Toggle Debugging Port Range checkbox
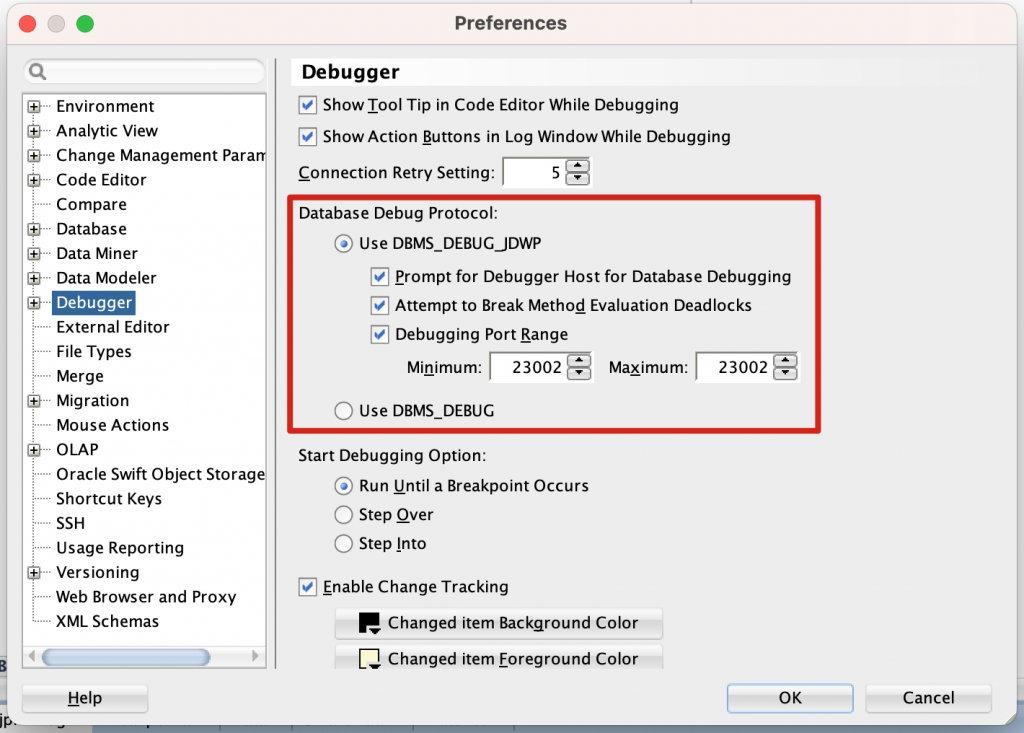Image resolution: width=1024 pixels, height=733 pixels. tap(379, 334)
